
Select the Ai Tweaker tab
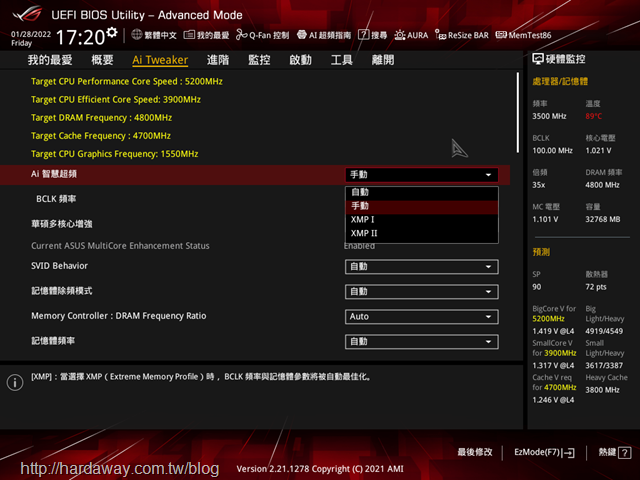(160, 60)
